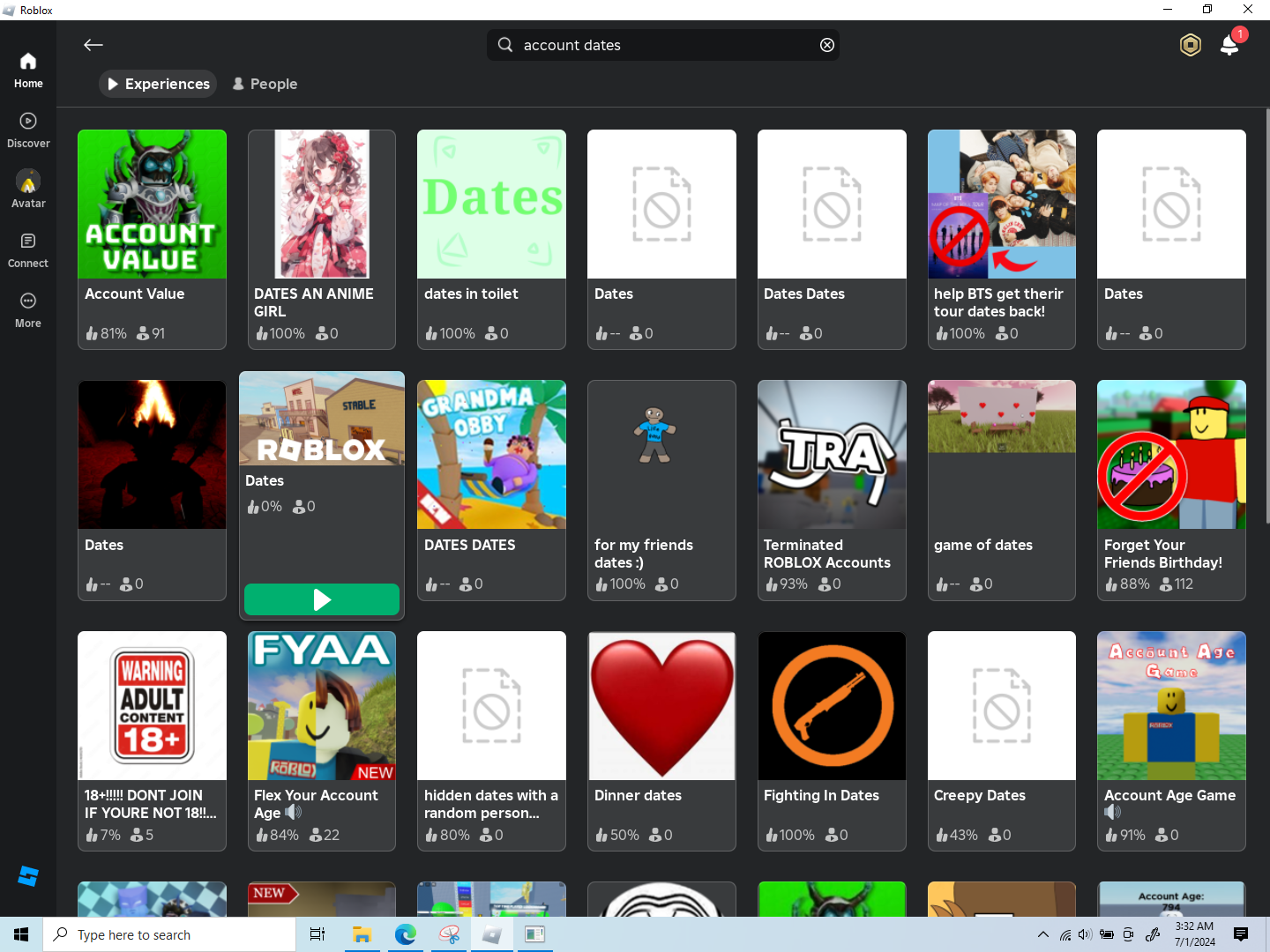Open the Windows Action Center
1270x952 pixels.
[1241, 934]
